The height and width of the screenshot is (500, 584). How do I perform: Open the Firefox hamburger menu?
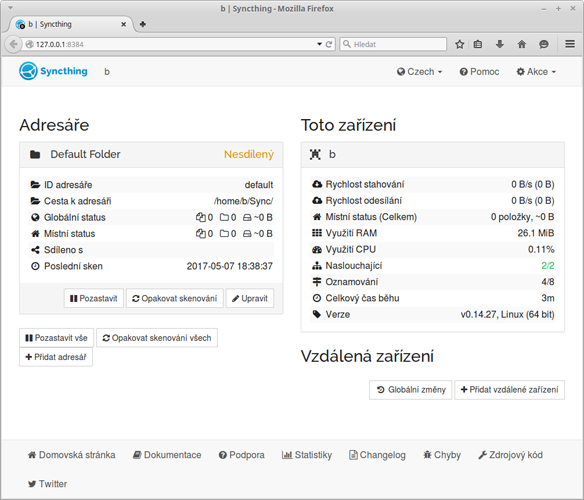click(x=570, y=44)
